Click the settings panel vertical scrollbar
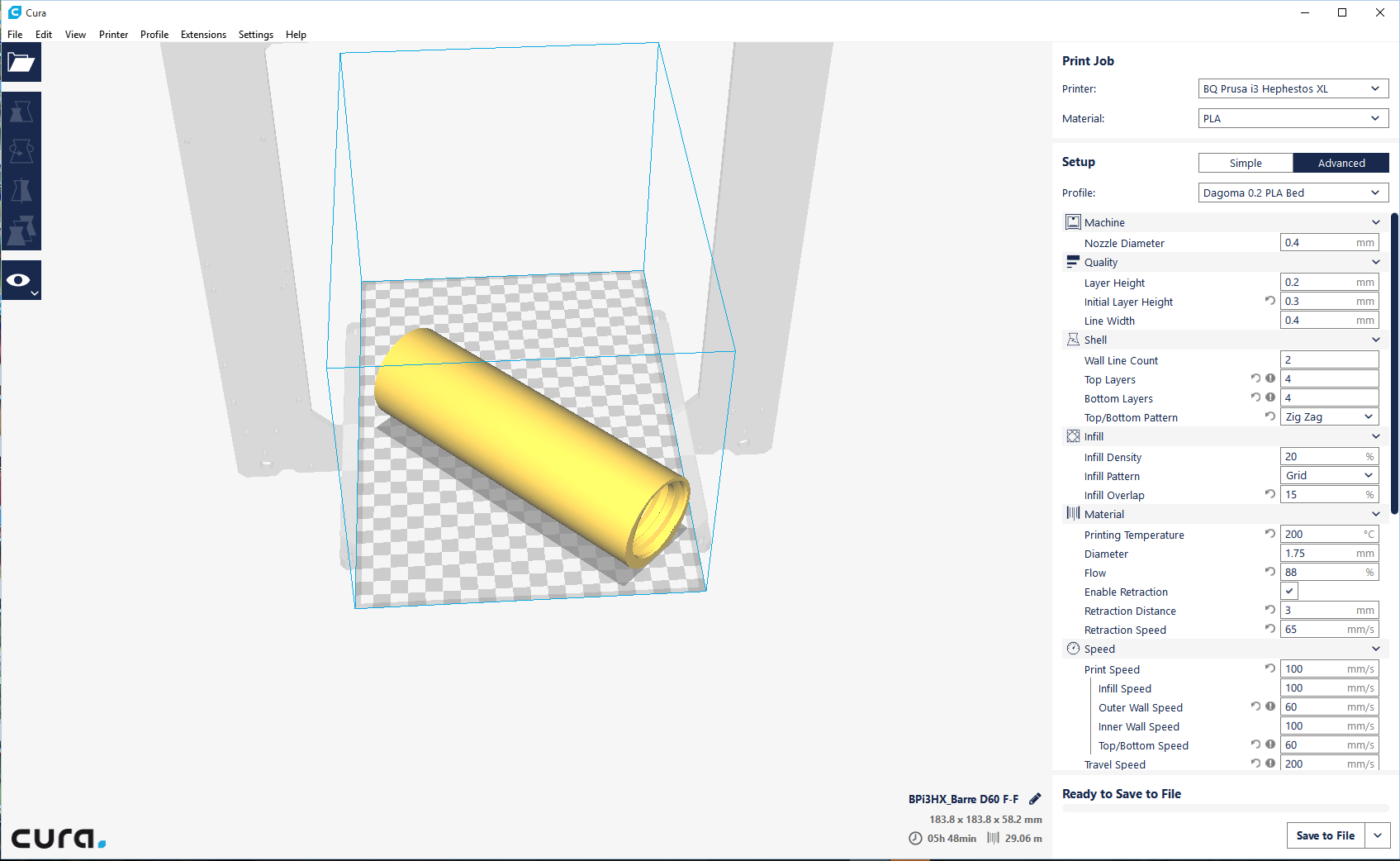 1394,364
